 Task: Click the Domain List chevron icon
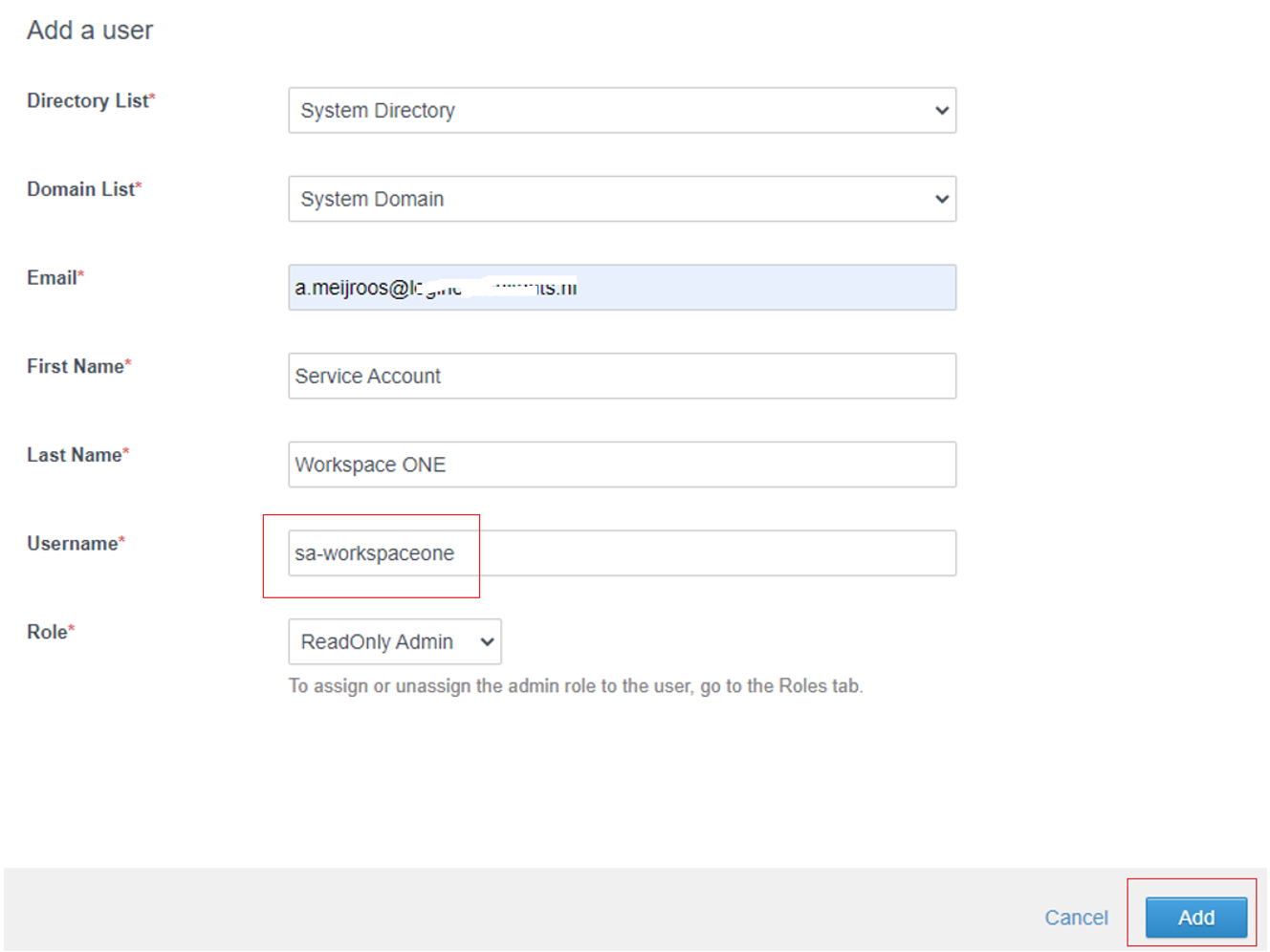pyautogui.click(x=943, y=199)
